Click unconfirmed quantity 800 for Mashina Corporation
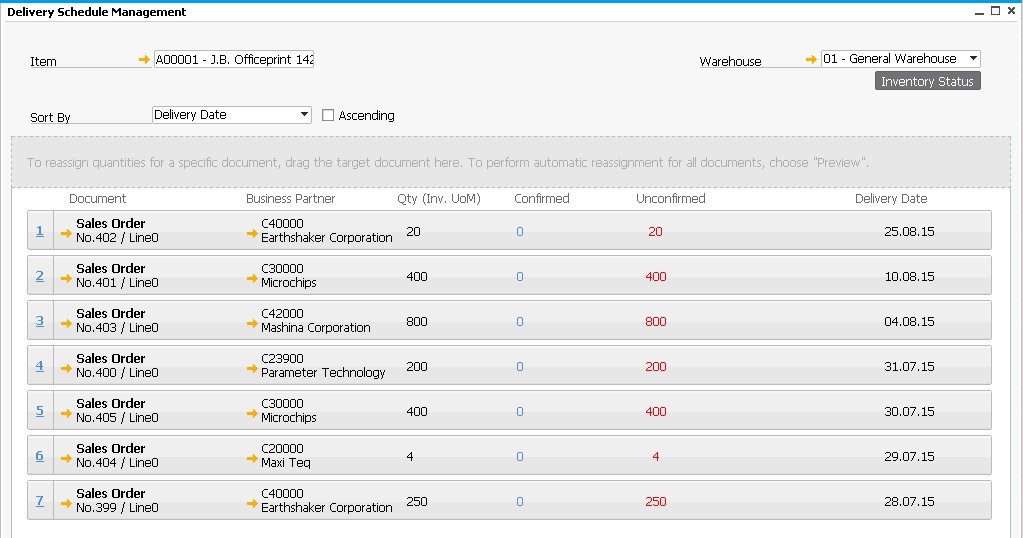 coord(655,322)
